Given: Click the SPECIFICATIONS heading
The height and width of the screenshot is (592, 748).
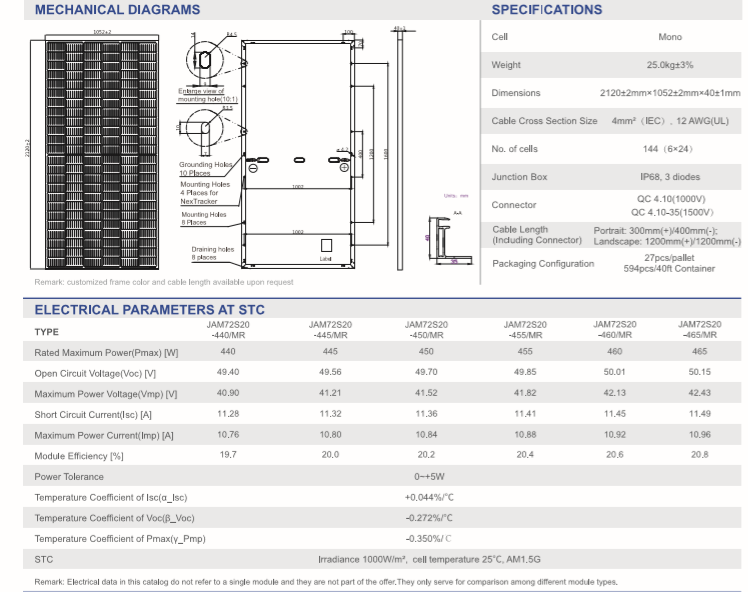Looking at the screenshot, I should pos(547,10).
